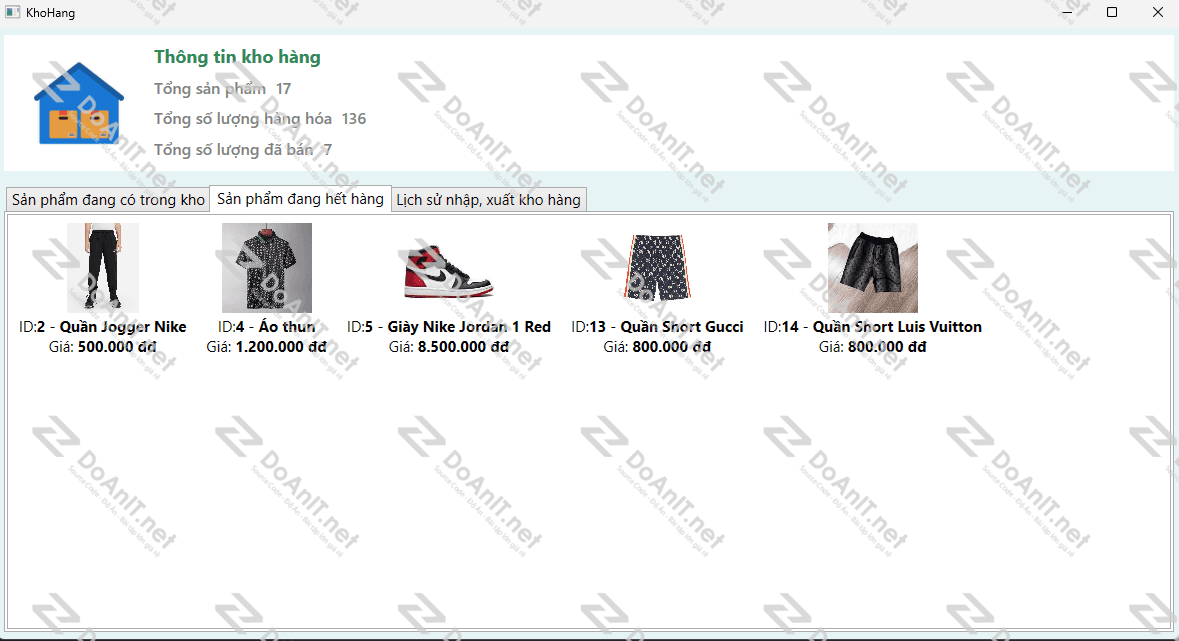Close the KhoHang window
The width and height of the screenshot is (1179, 641).
point(1158,12)
